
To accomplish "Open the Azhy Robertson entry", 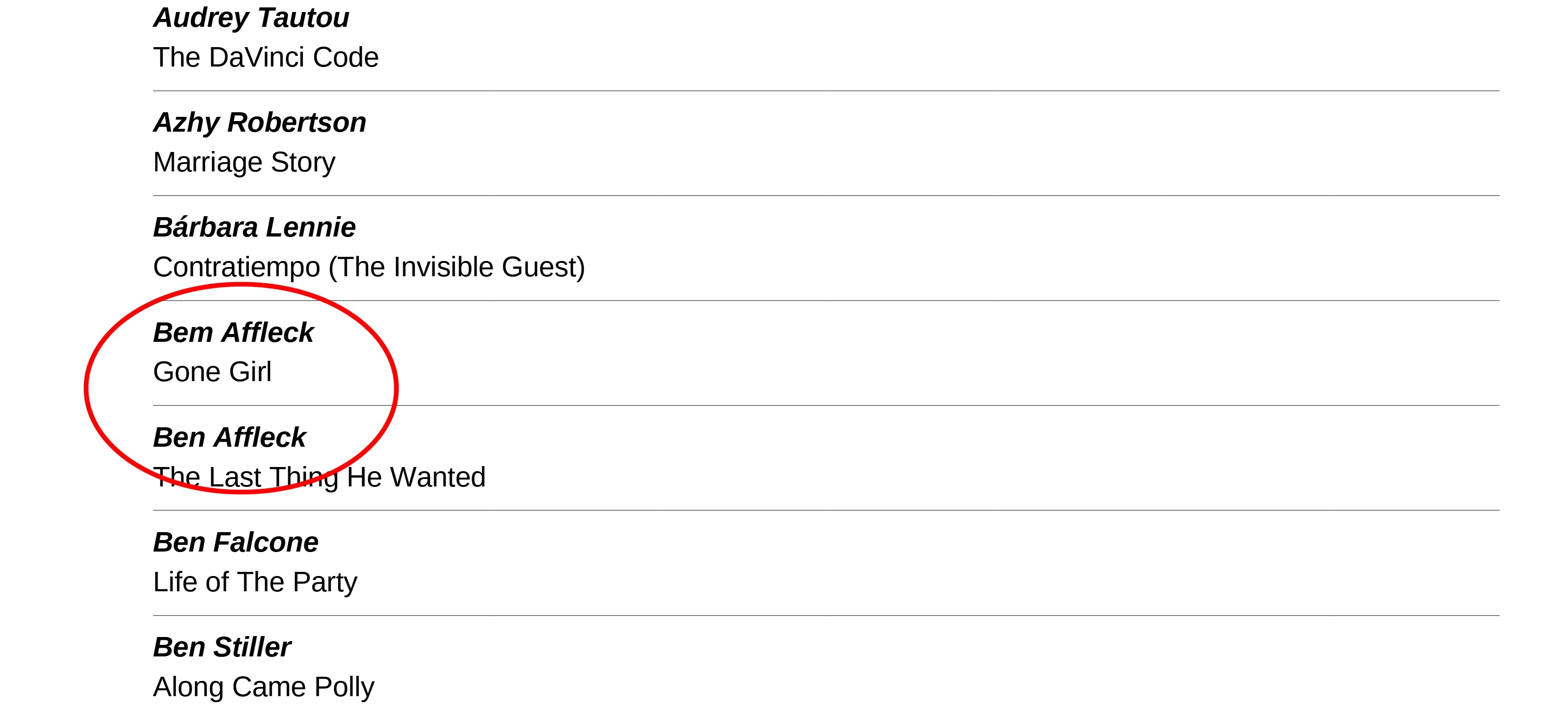I will click(259, 123).
